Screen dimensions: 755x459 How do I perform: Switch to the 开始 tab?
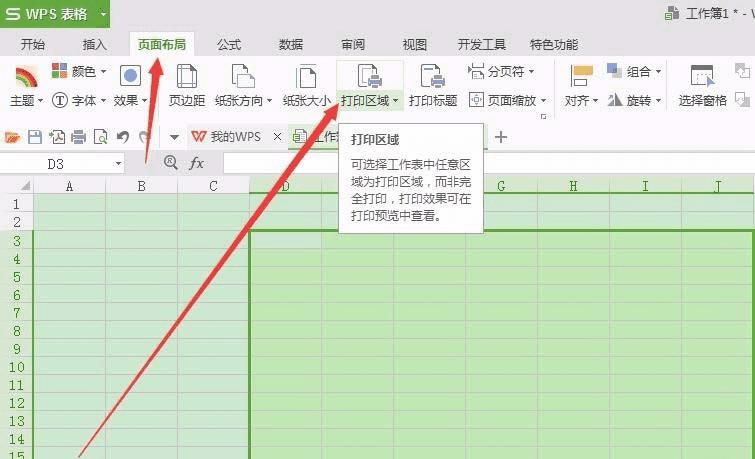tap(33, 45)
